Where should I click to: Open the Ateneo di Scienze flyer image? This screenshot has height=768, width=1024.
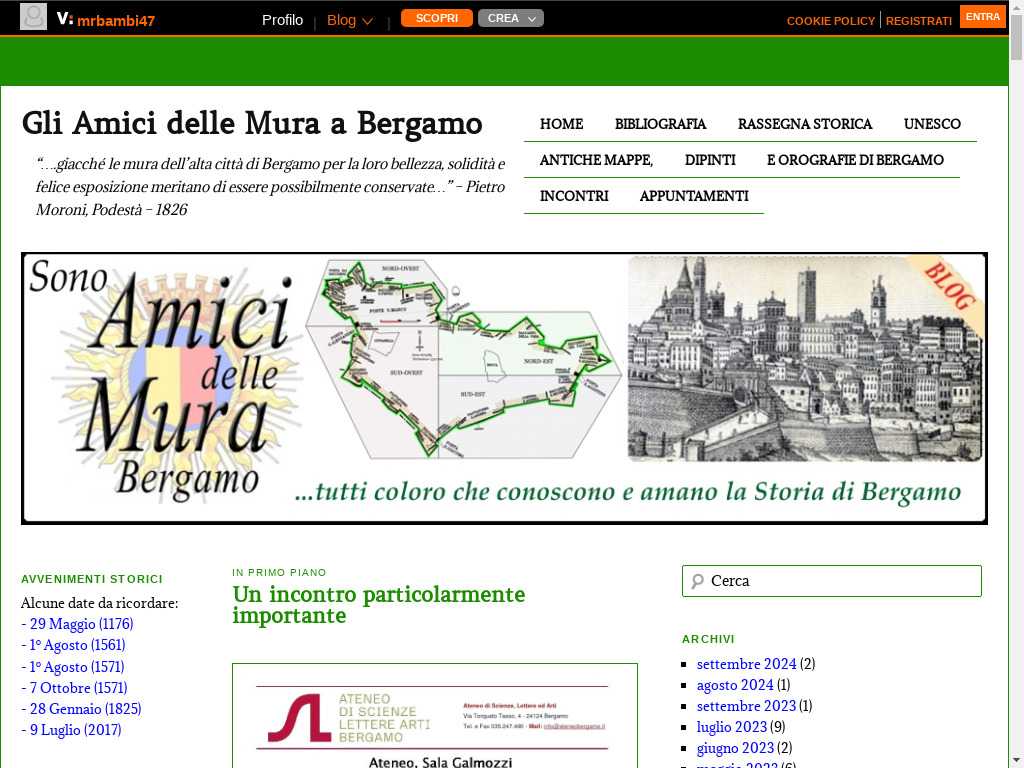click(x=435, y=716)
